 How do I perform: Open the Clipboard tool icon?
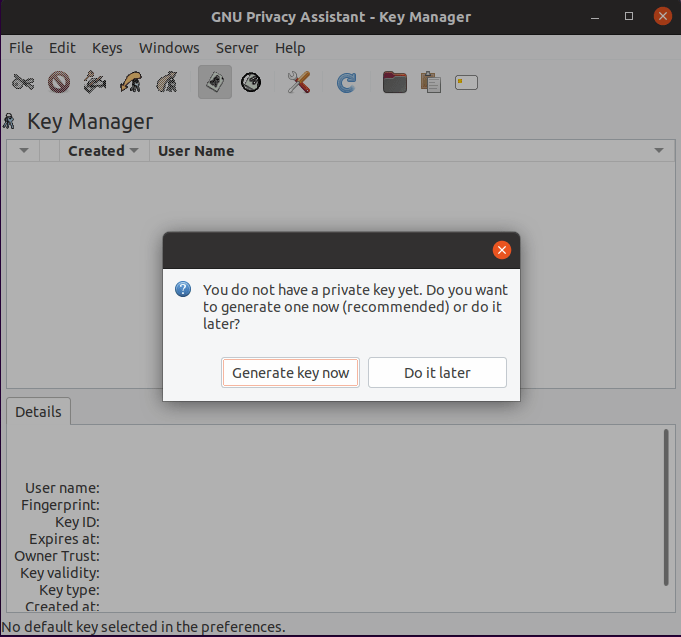[x=431, y=83]
